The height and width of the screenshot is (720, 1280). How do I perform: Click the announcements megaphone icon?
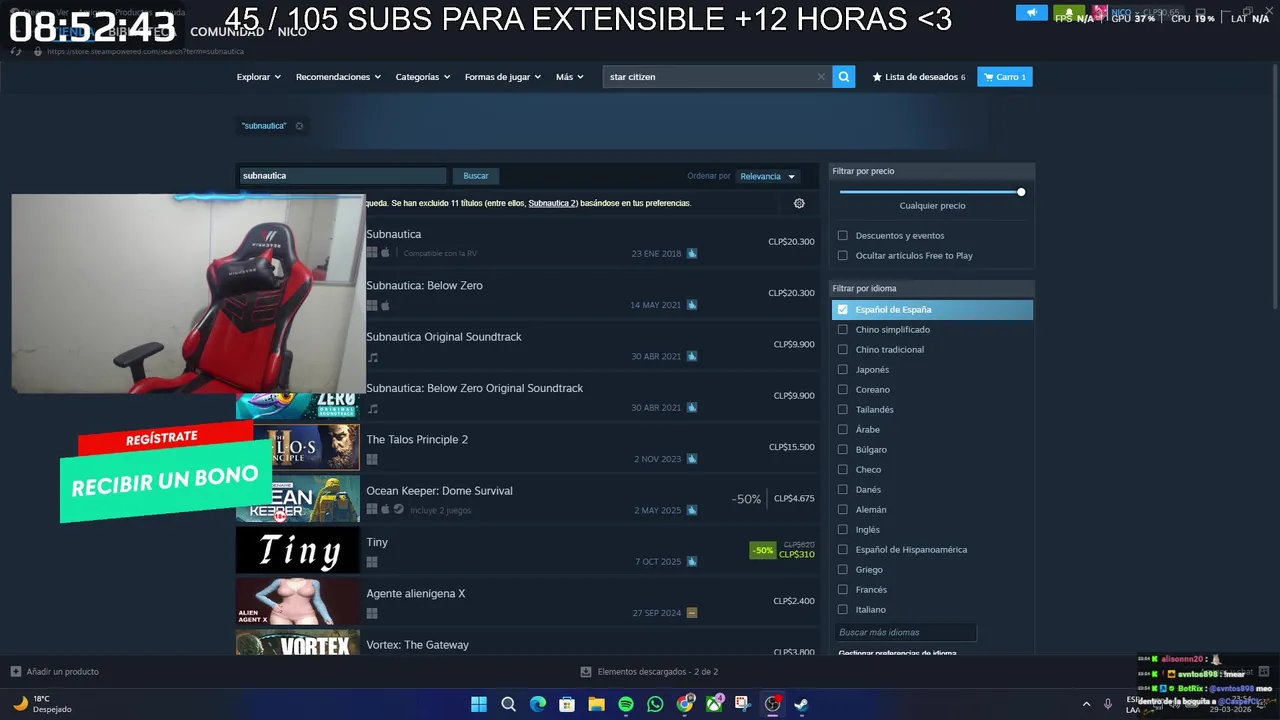(x=1031, y=13)
